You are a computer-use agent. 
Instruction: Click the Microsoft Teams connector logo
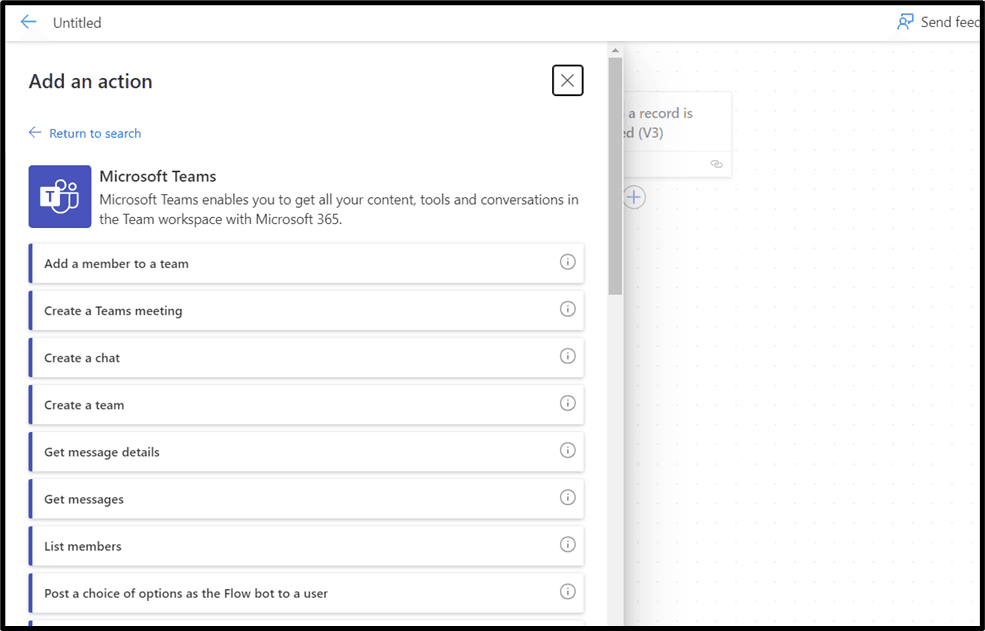pyautogui.click(x=60, y=196)
